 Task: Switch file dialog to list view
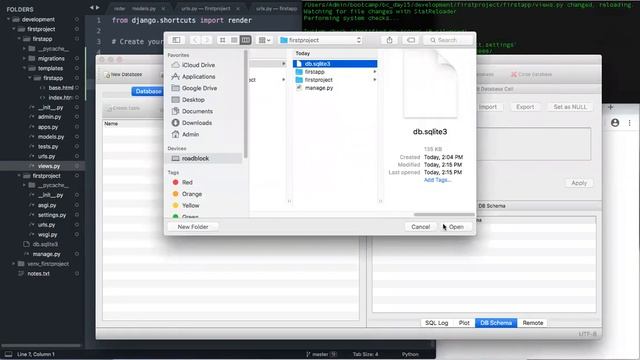pos(234,40)
